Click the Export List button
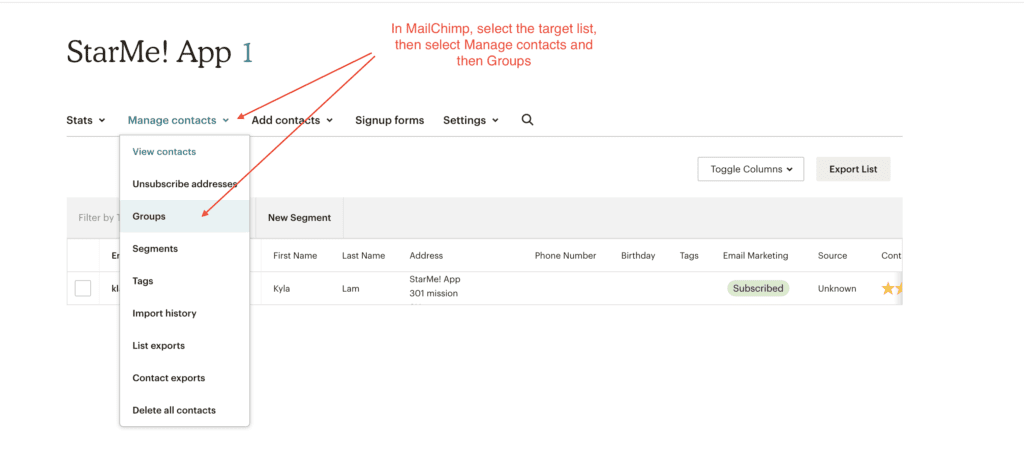The image size is (1024, 462). click(x=853, y=169)
